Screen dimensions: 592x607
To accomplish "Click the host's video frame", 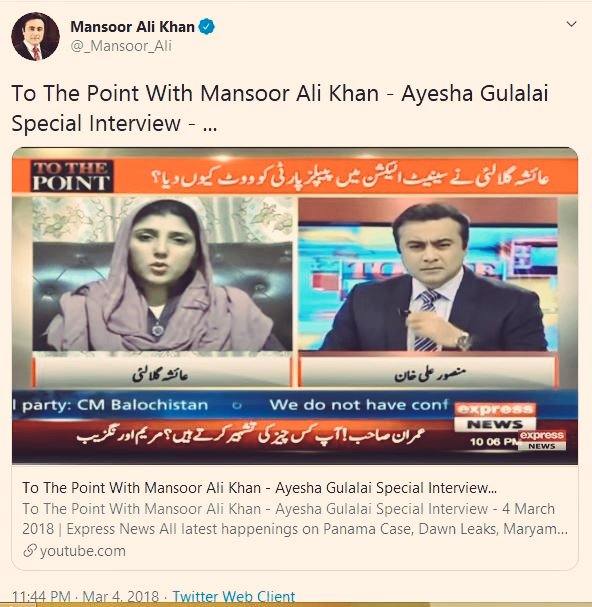I will (x=428, y=274).
